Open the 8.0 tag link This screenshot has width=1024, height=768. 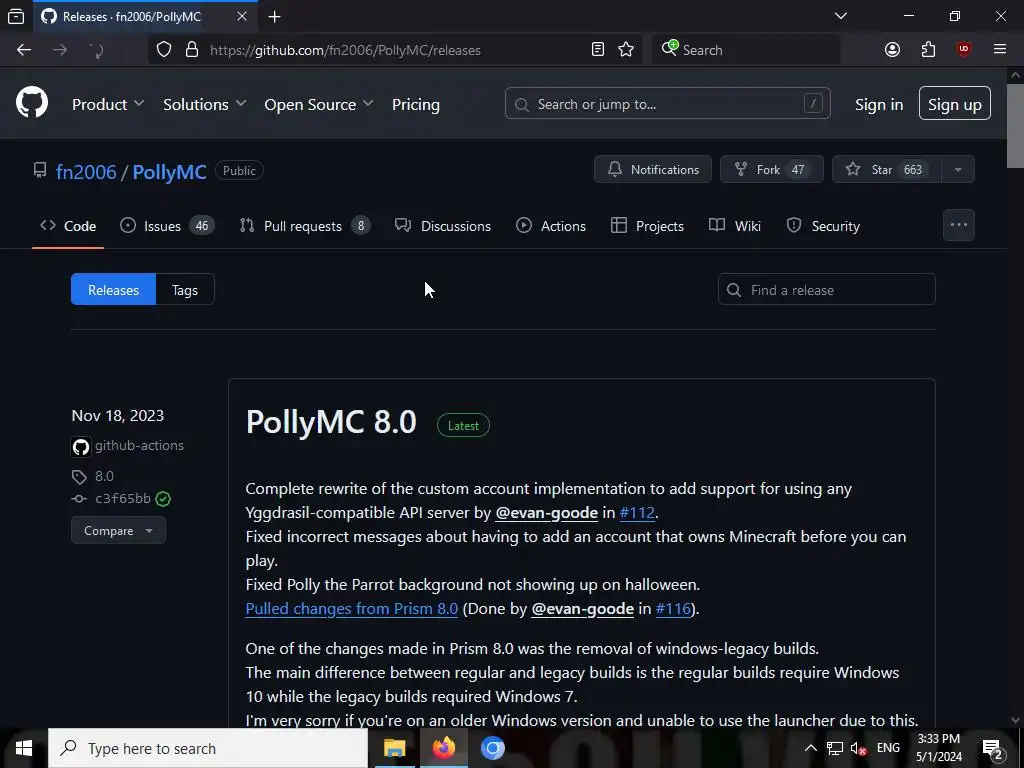104,476
